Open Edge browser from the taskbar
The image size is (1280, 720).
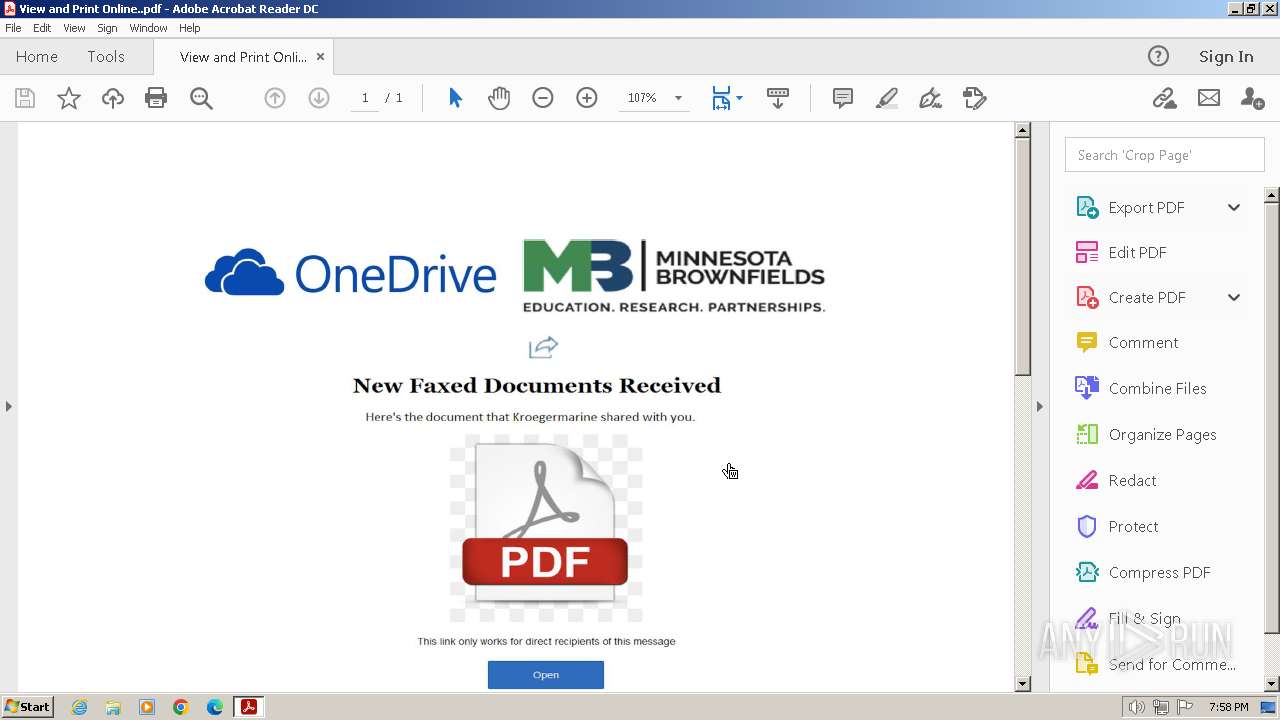(215, 707)
